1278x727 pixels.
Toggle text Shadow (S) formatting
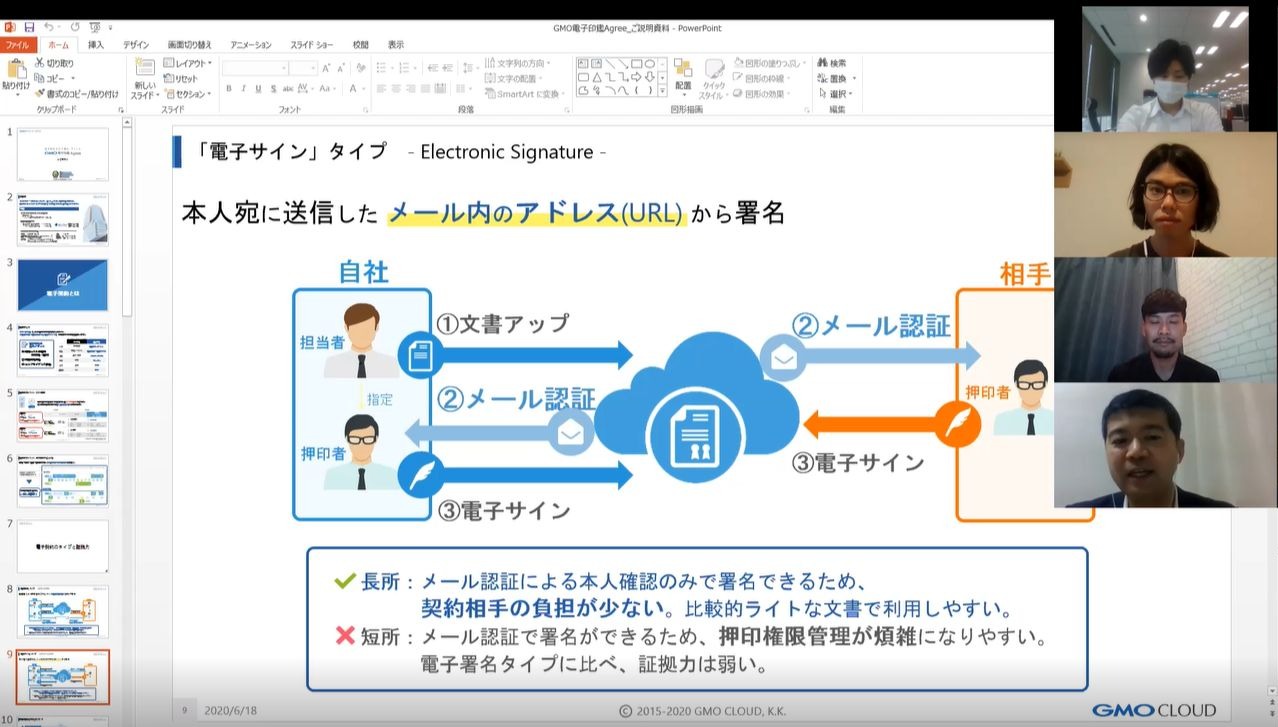pos(273,89)
